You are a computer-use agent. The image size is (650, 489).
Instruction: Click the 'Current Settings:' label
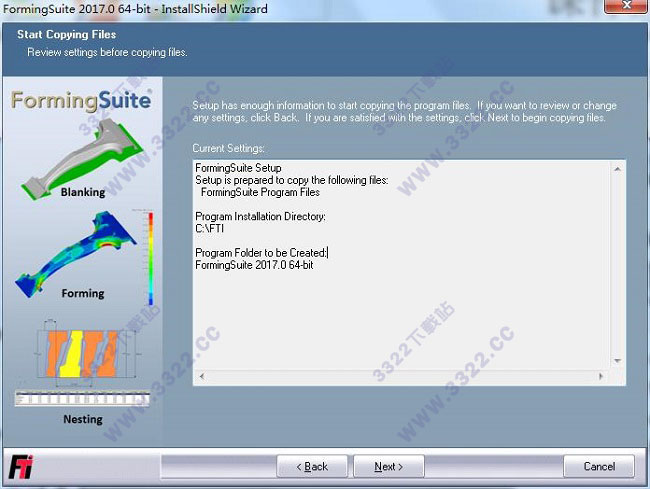(228, 148)
